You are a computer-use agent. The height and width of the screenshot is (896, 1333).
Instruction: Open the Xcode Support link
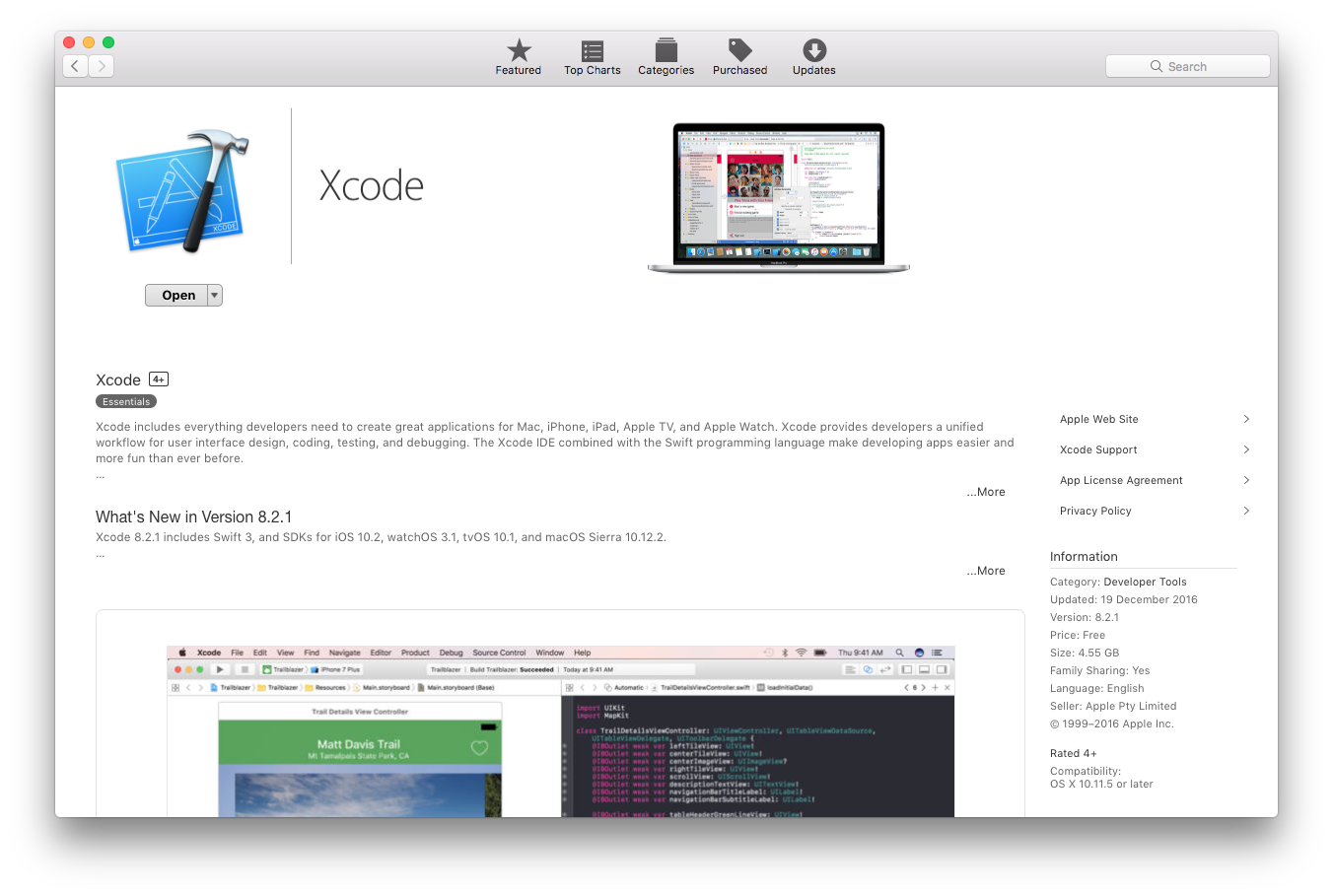pyautogui.click(x=1098, y=449)
